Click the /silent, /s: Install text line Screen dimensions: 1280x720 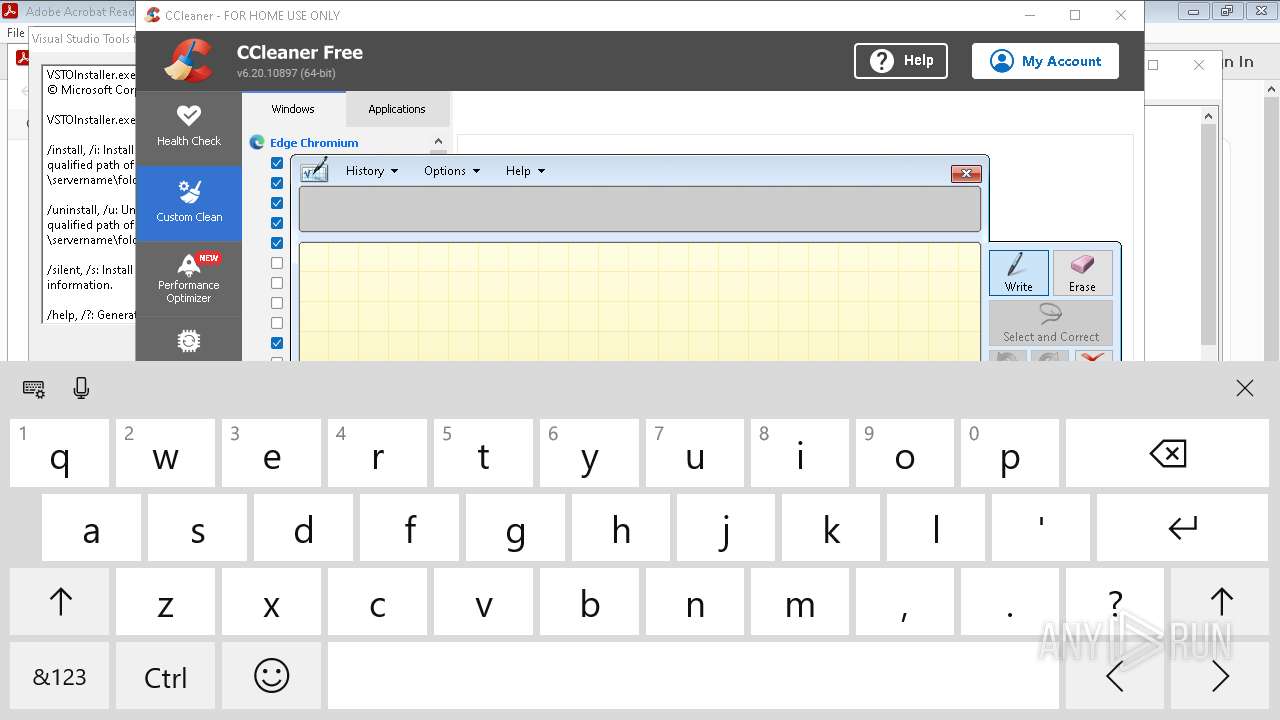click(x=91, y=270)
